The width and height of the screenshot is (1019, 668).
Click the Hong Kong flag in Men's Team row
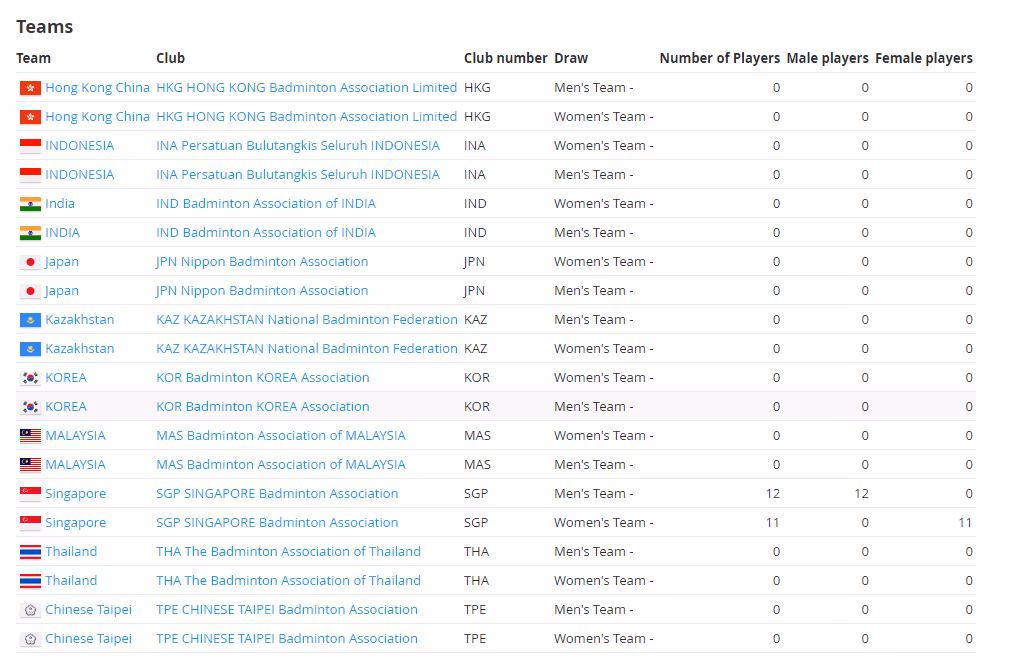point(30,88)
